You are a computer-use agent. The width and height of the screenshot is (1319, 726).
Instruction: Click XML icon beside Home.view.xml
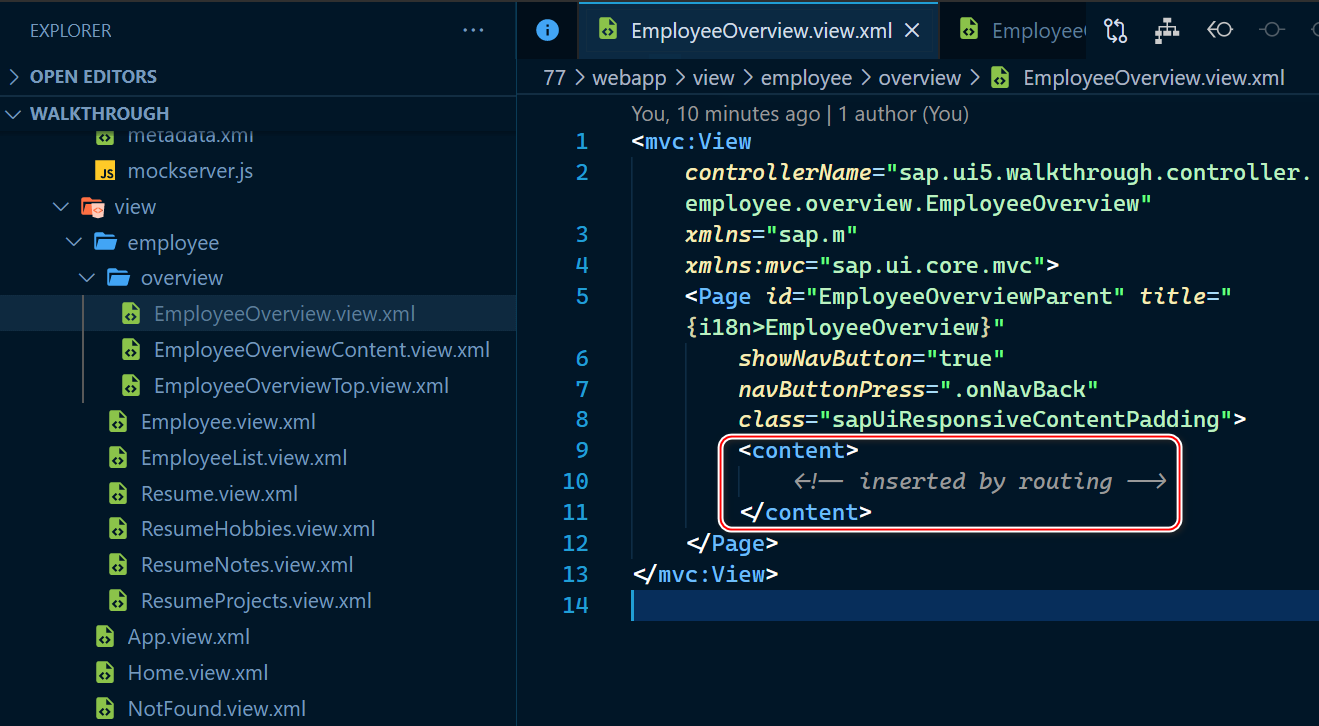(105, 673)
